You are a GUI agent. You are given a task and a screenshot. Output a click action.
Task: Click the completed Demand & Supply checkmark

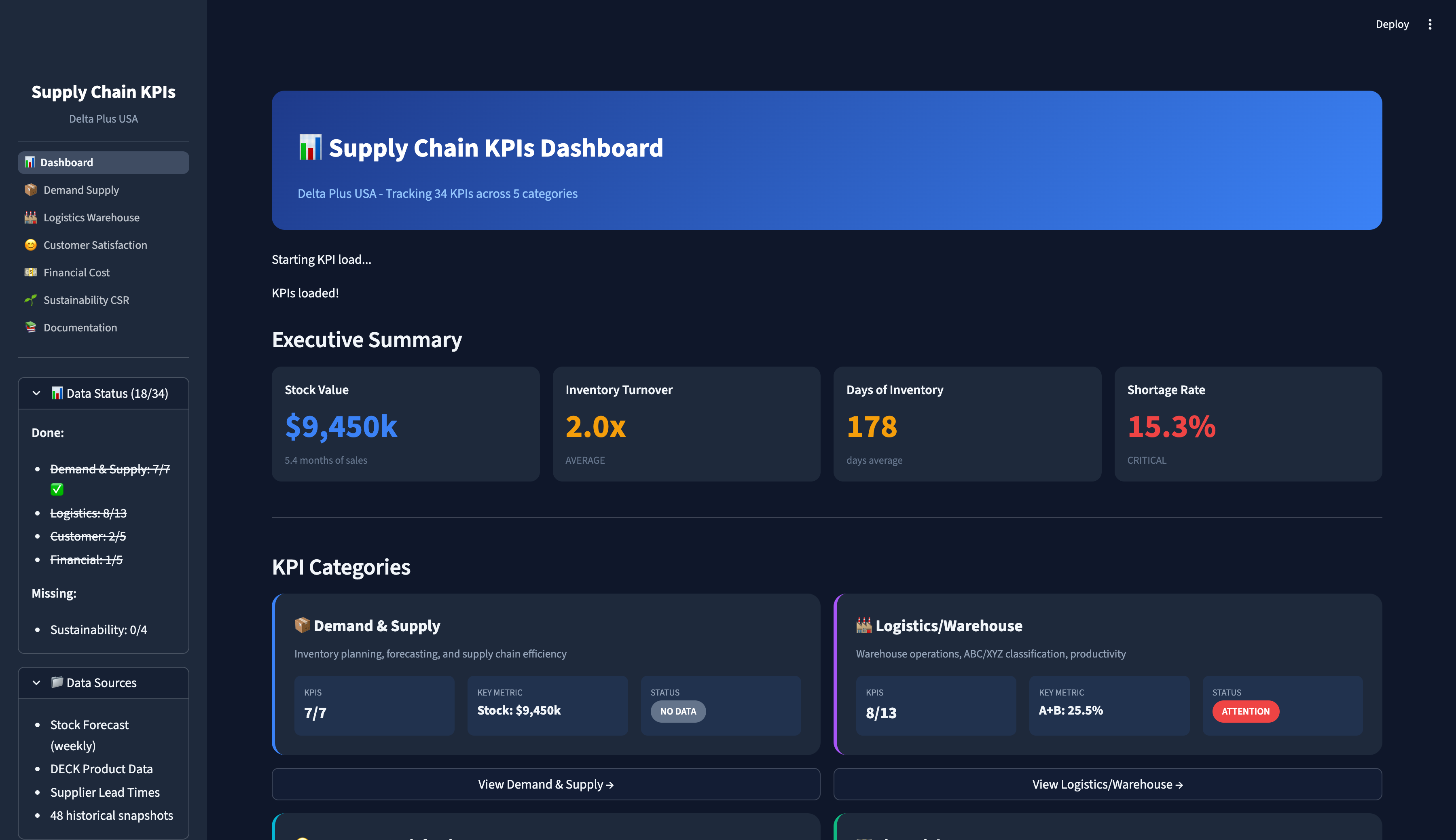click(x=57, y=489)
